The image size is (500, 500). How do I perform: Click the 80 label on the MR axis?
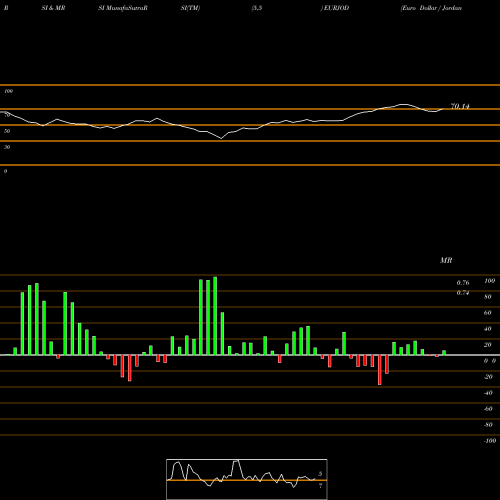click(x=488, y=297)
